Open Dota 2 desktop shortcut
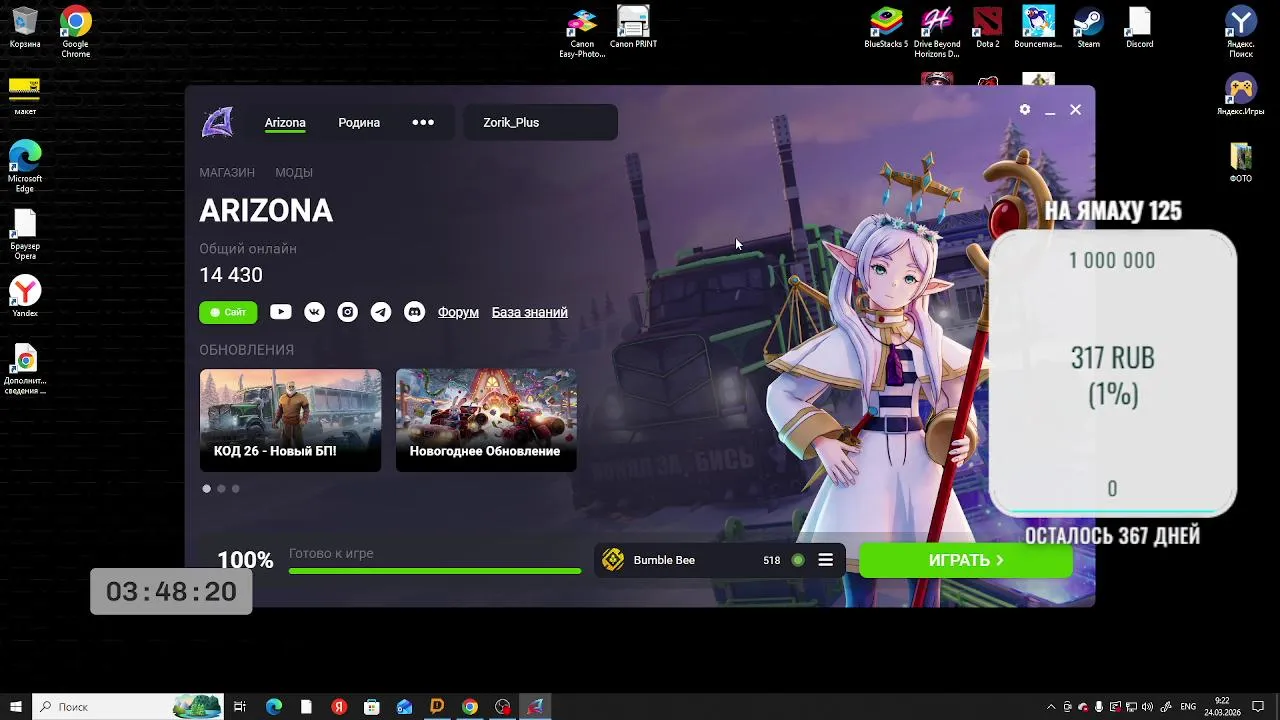This screenshot has width=1280, height=720. (988, 27)
